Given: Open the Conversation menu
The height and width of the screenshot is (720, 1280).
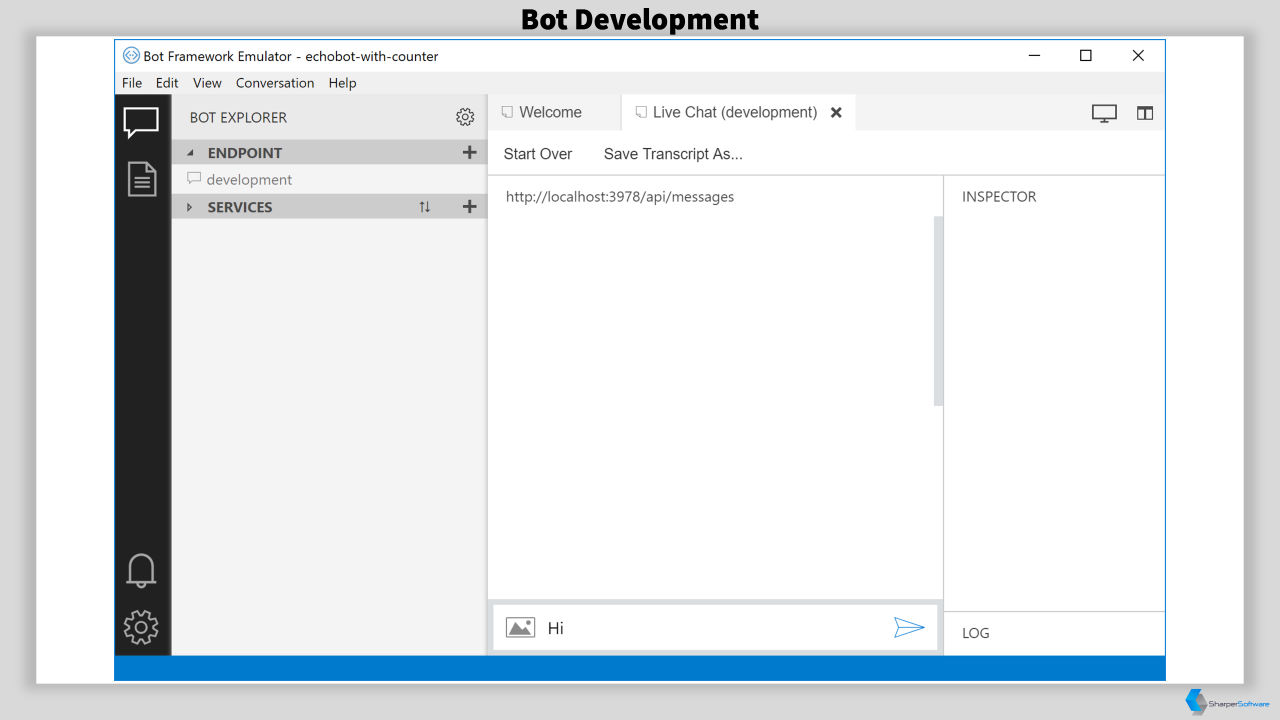Looking at the screenshot, I should click(x=275, y=83).
